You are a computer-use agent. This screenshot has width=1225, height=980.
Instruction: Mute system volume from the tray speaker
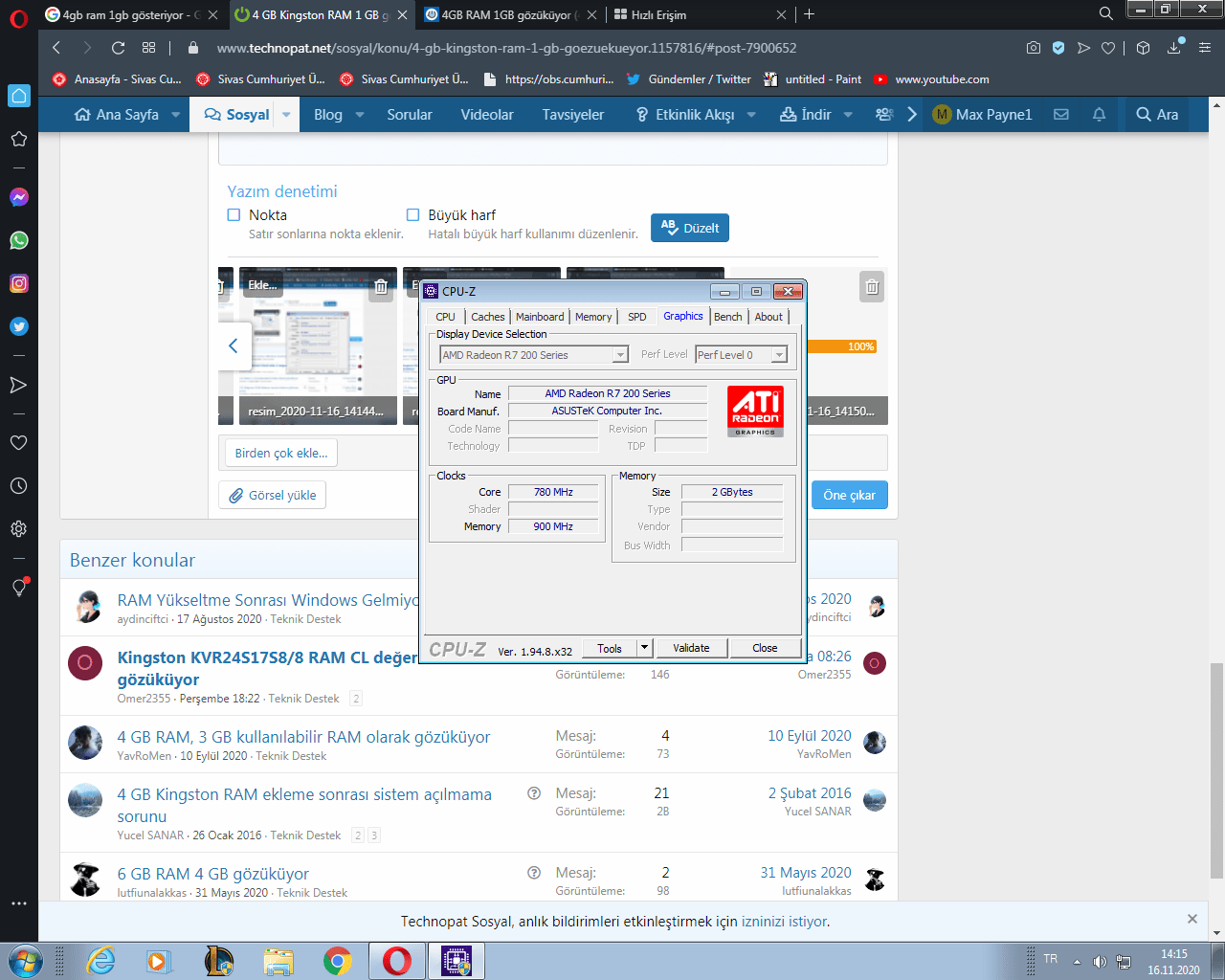click(x=1100, y=961)
